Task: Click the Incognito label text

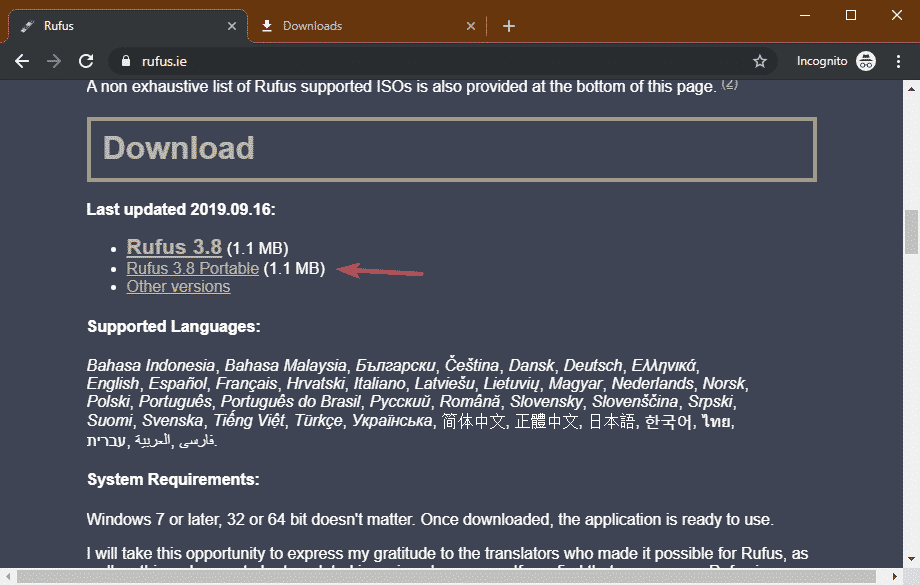Action: (x=822, y=61)
